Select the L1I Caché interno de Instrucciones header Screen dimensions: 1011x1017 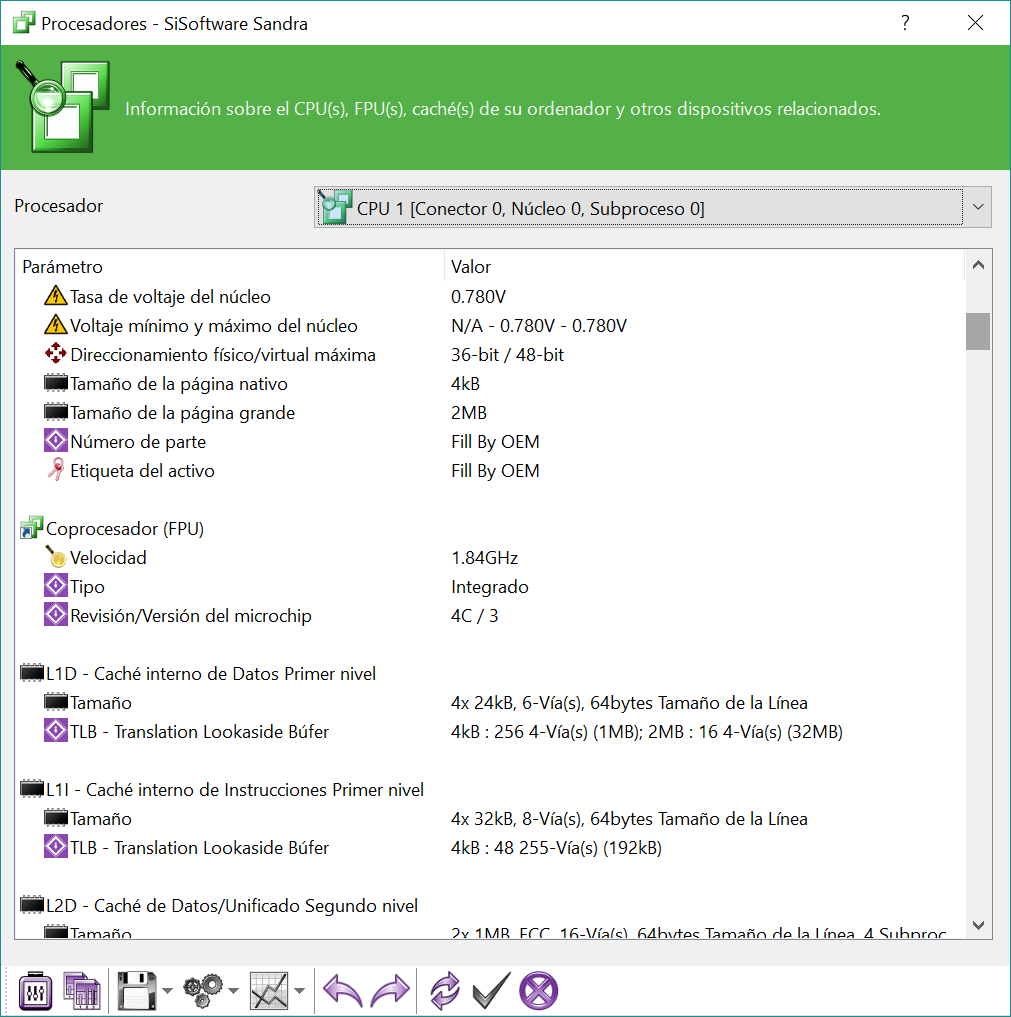pyautogui.click(x=490, y=789)
